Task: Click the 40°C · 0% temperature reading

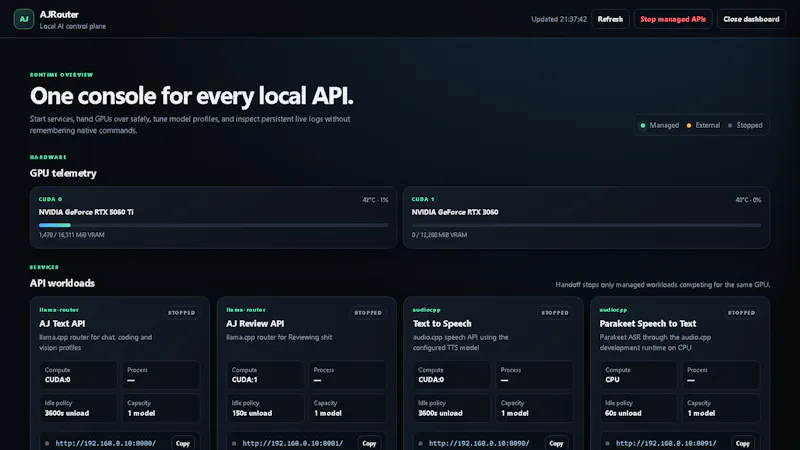Action: 748,200
